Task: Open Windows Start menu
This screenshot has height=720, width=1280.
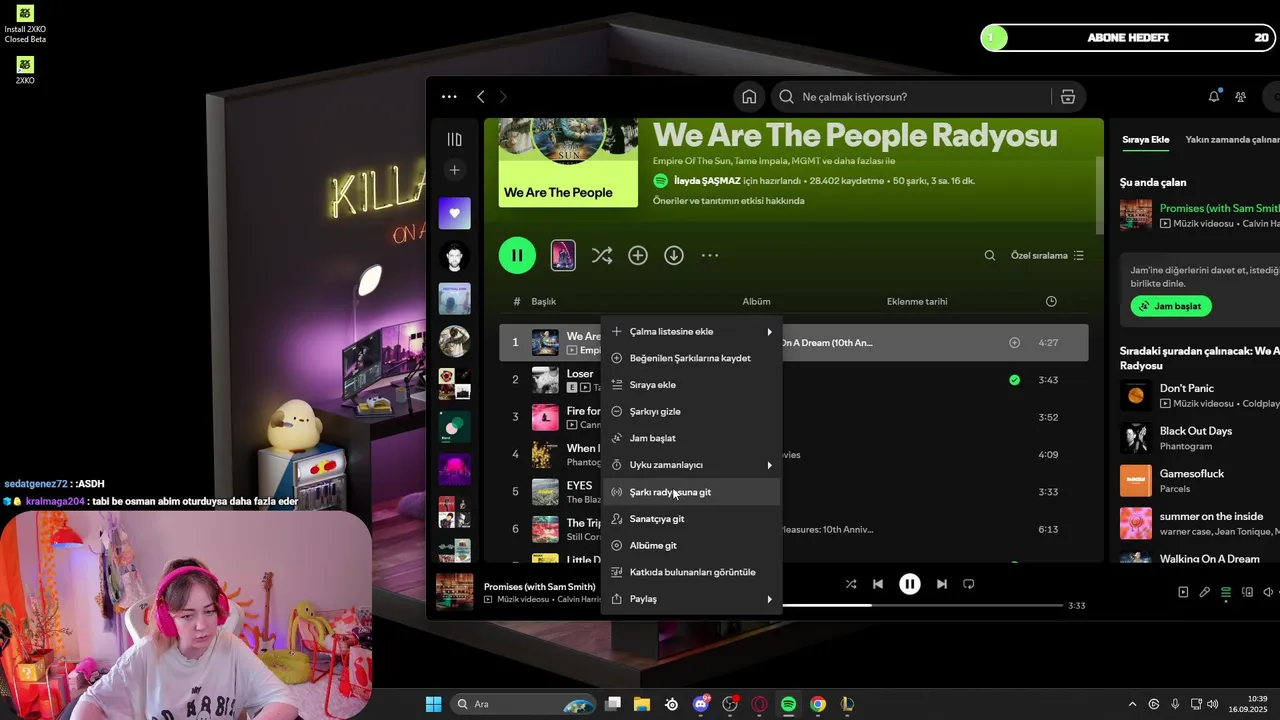Action: point(433,704)
